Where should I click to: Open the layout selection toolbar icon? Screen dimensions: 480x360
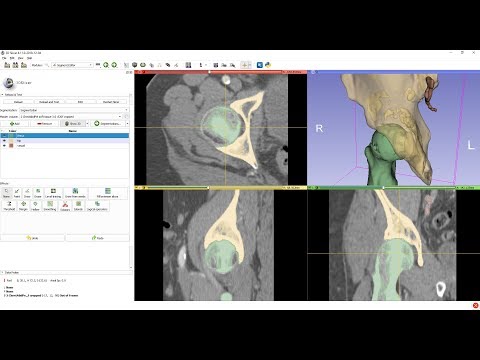(x=188, y=65)
